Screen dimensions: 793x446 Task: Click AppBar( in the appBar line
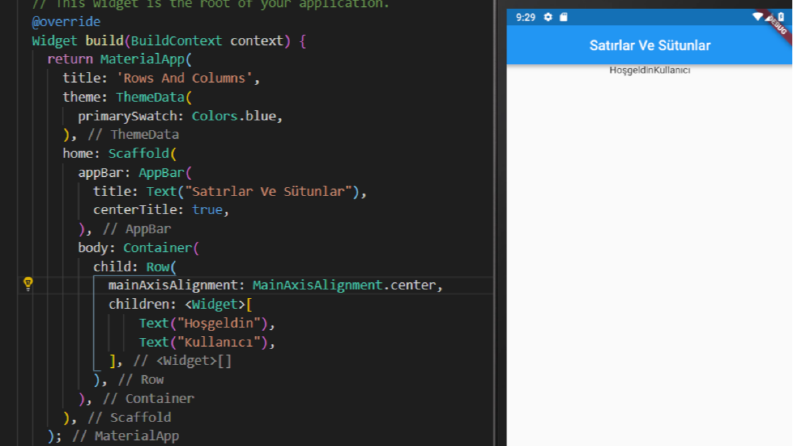pos(165,172)
